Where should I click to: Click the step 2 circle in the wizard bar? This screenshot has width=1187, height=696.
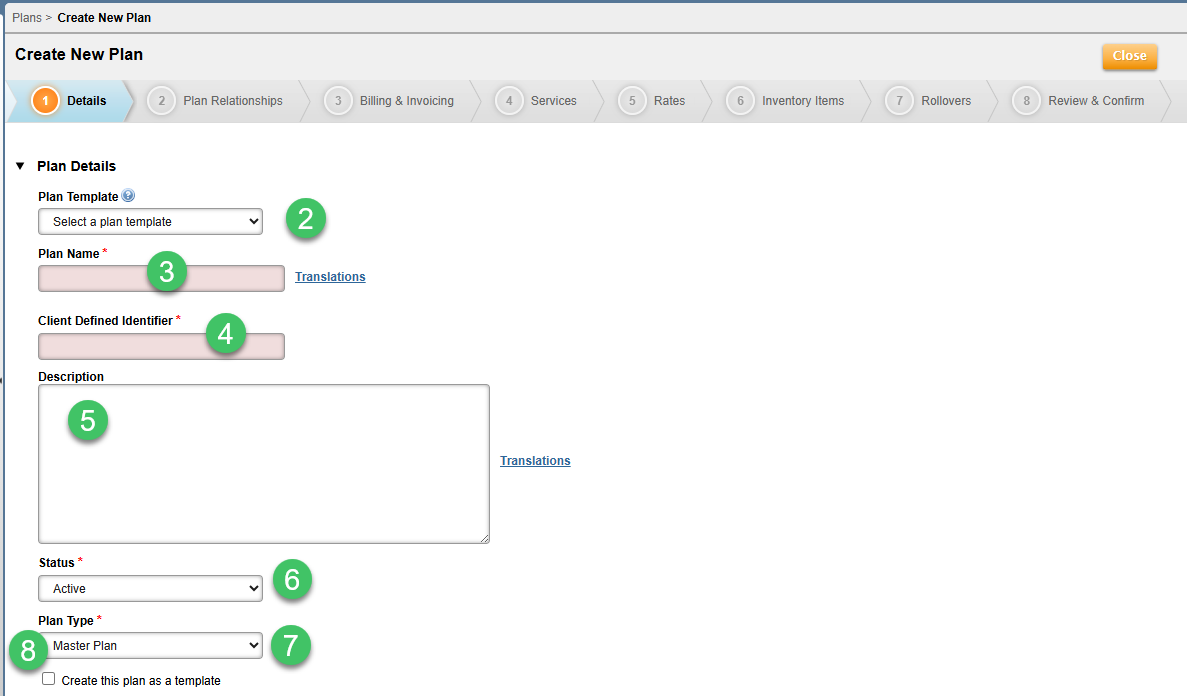(x=161, y=100)
